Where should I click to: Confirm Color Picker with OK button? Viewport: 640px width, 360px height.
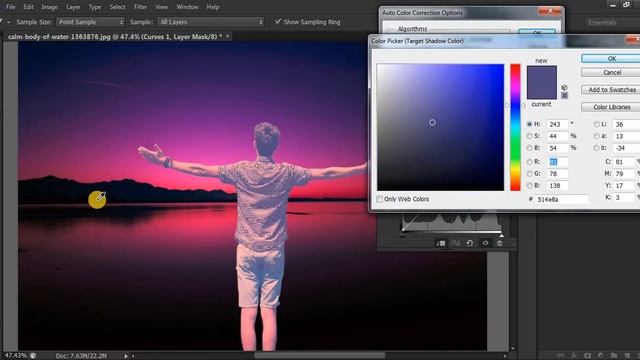tap(611, 58)
